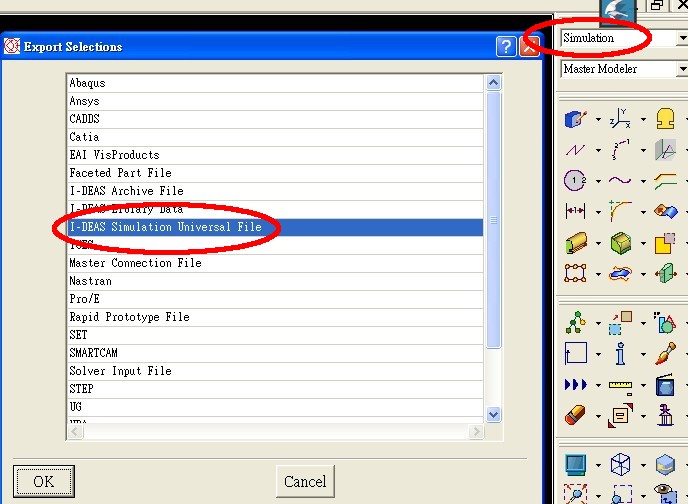The image size is (688, 504).
Task: Click the green move face icon
Action: [666, 273]
